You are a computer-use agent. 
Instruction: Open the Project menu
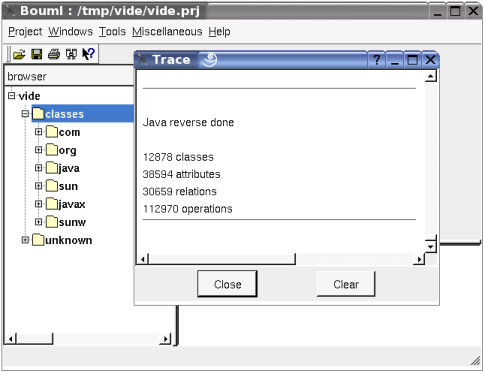pos(25,32)
